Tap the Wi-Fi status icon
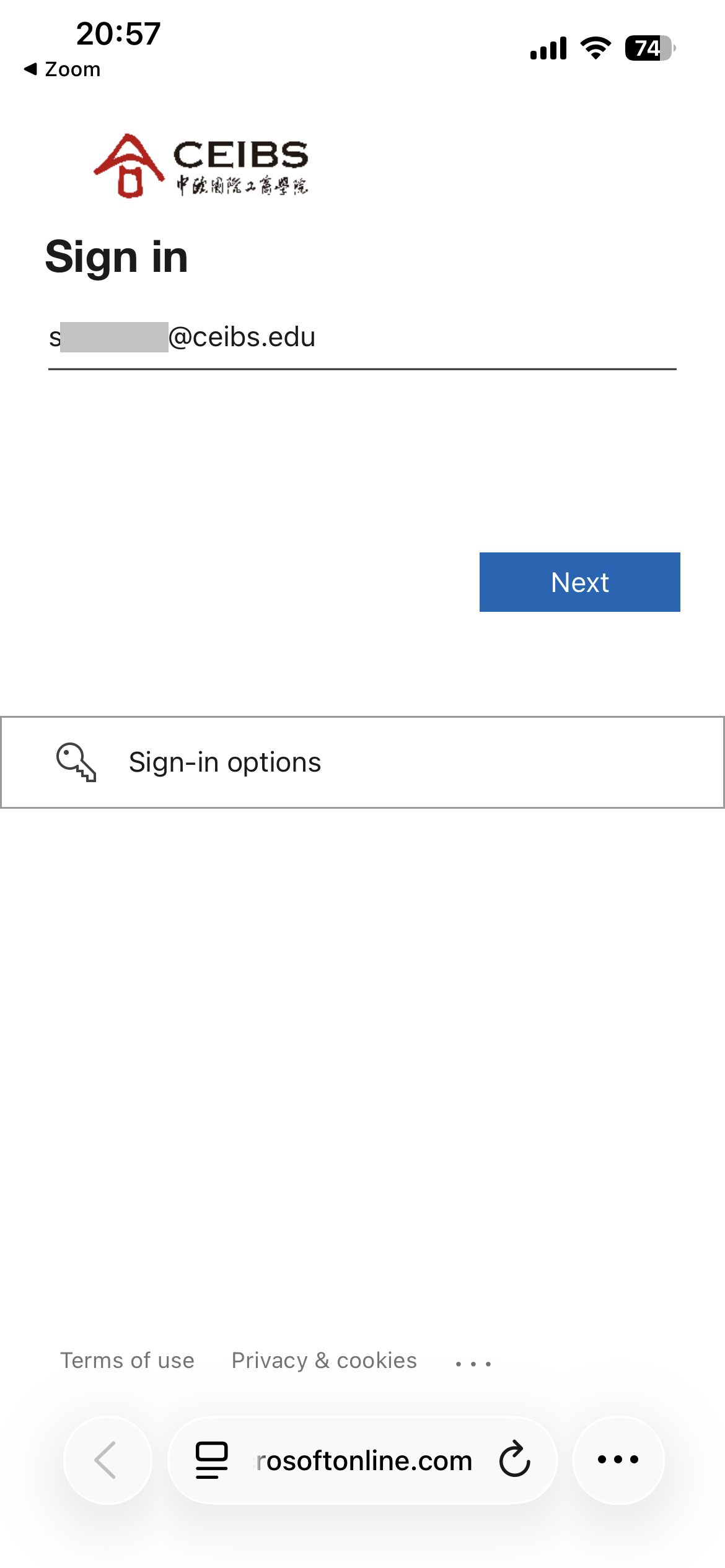This screenshot has width=725, height=1568. pos(595,48)
